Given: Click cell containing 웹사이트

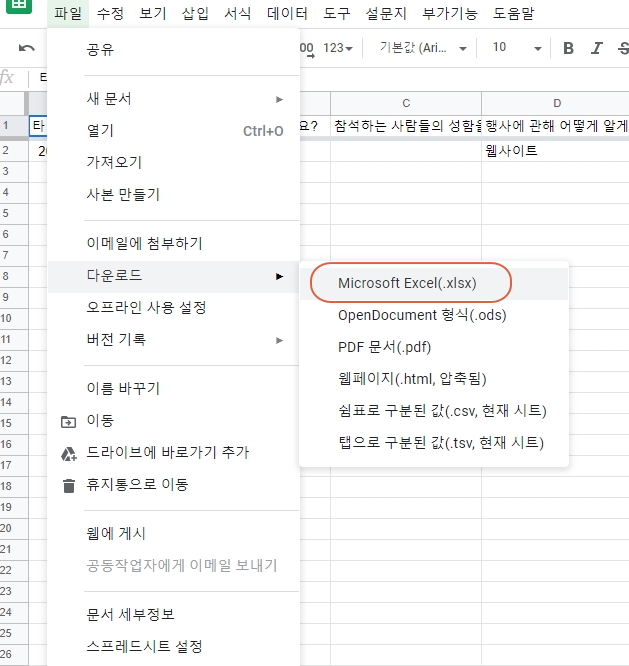Looking at the screenshot, I should pyautogui.click(x=556, y=150).
